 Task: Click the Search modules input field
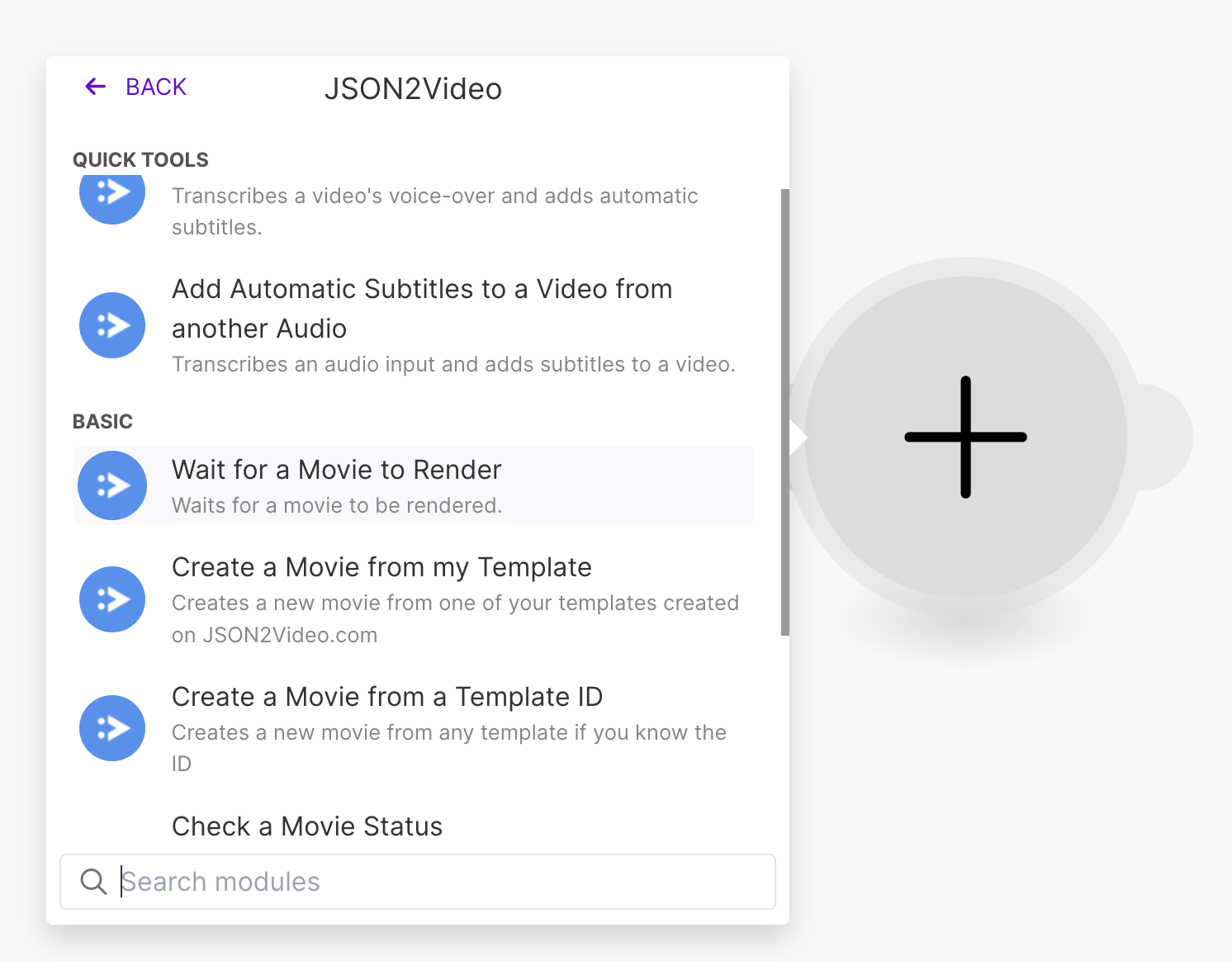tap(418, 882)
